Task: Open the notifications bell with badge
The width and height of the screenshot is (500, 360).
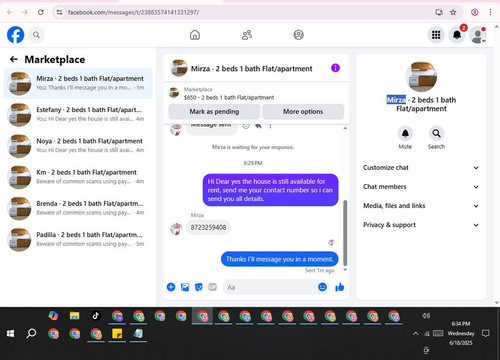Action: point(457,35)
